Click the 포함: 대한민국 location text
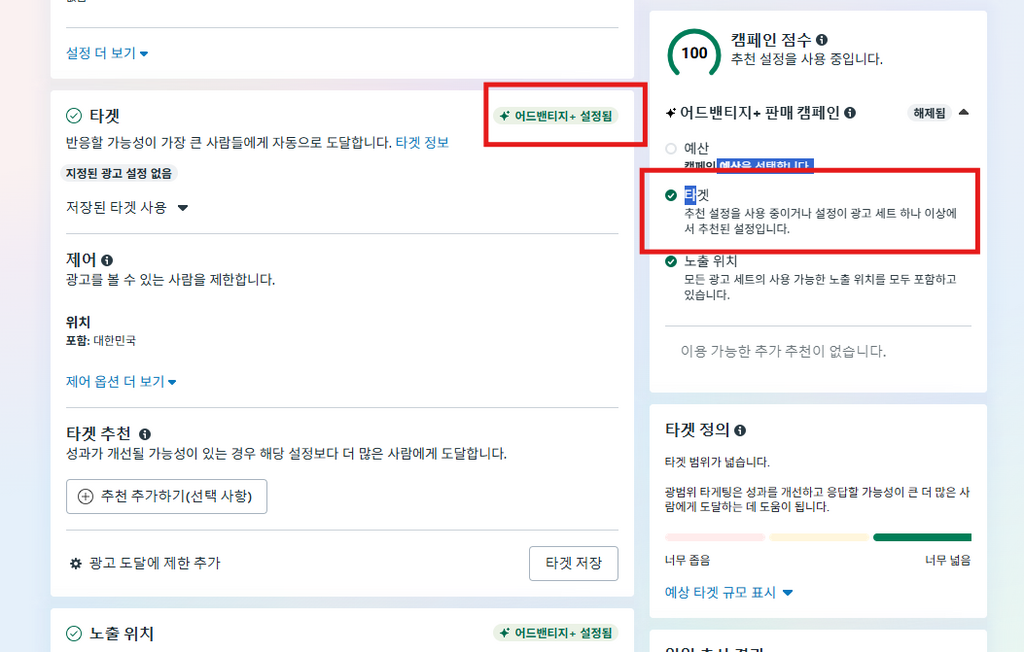Screen dimensions: 1024x652 101,340
